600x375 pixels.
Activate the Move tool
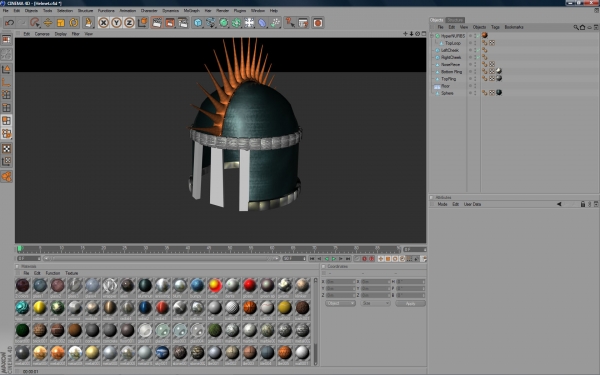point(47,23)
